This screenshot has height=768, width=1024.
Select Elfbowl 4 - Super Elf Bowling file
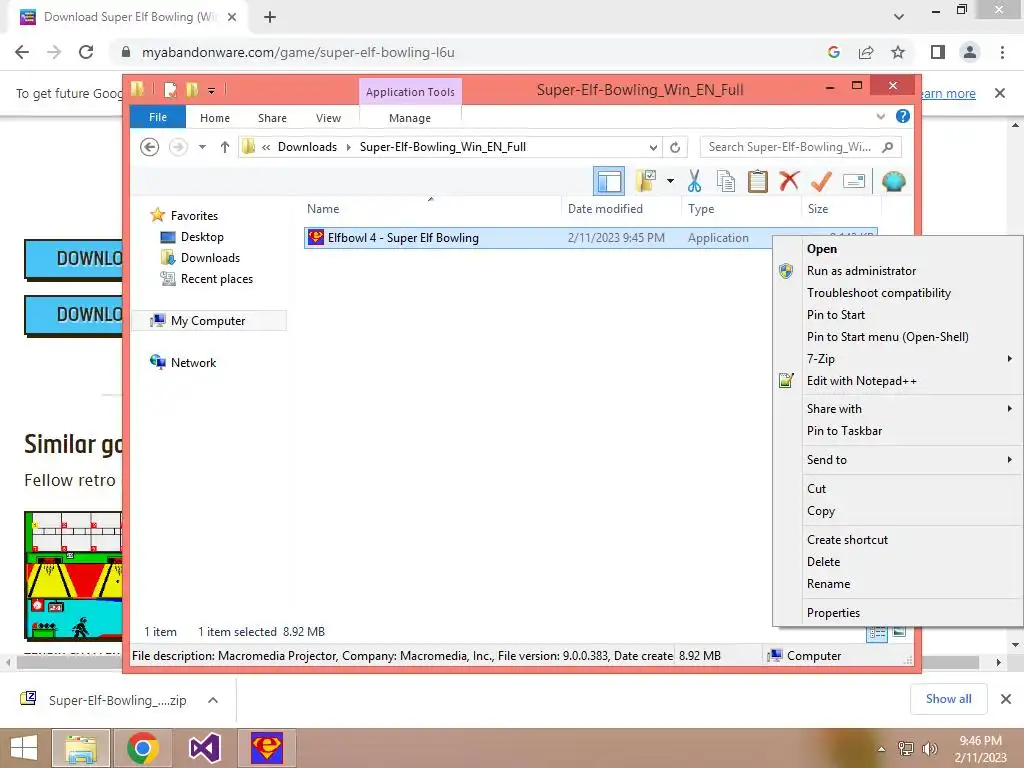coord(403,238)
